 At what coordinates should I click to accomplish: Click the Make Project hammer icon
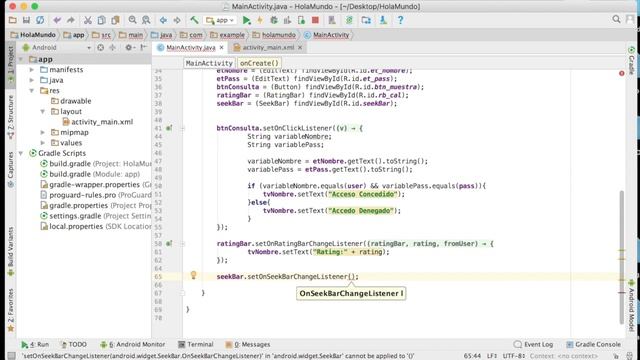tap(194, 20)
